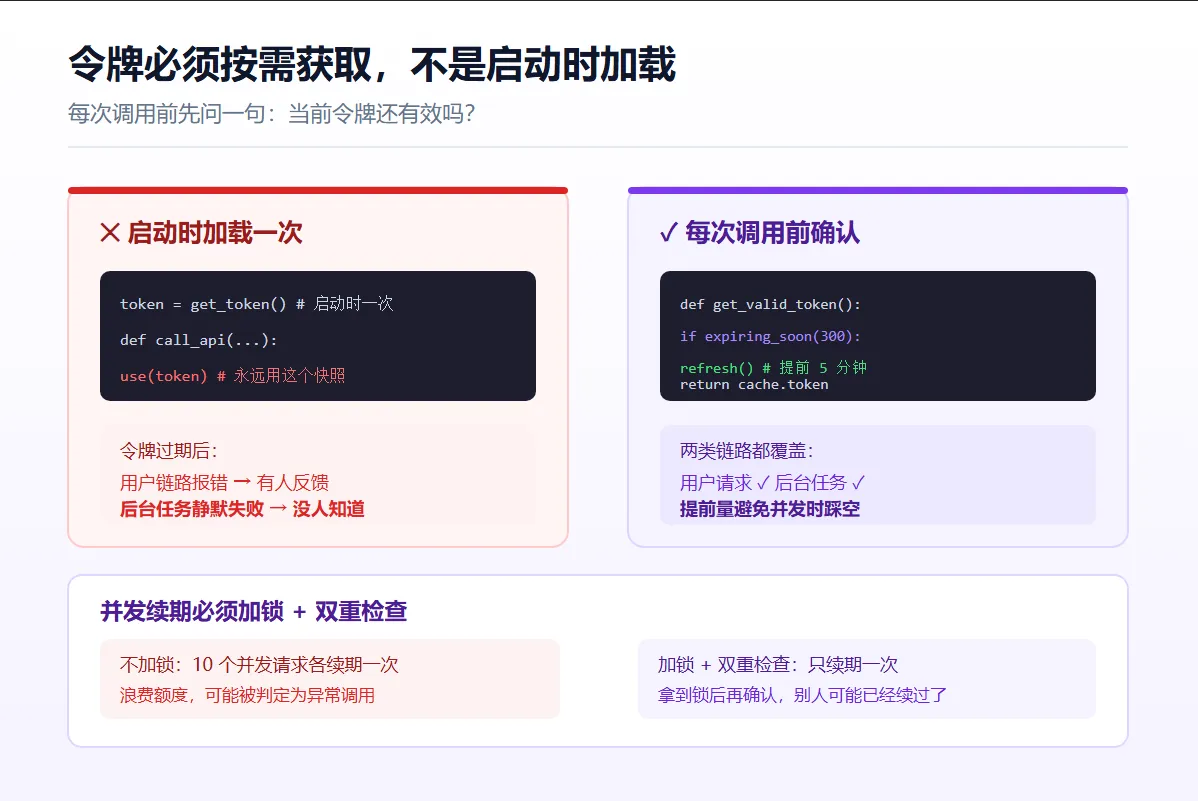Click the green refresh() code line
Screen dimensions: 1198x801
tap(773, 368)
